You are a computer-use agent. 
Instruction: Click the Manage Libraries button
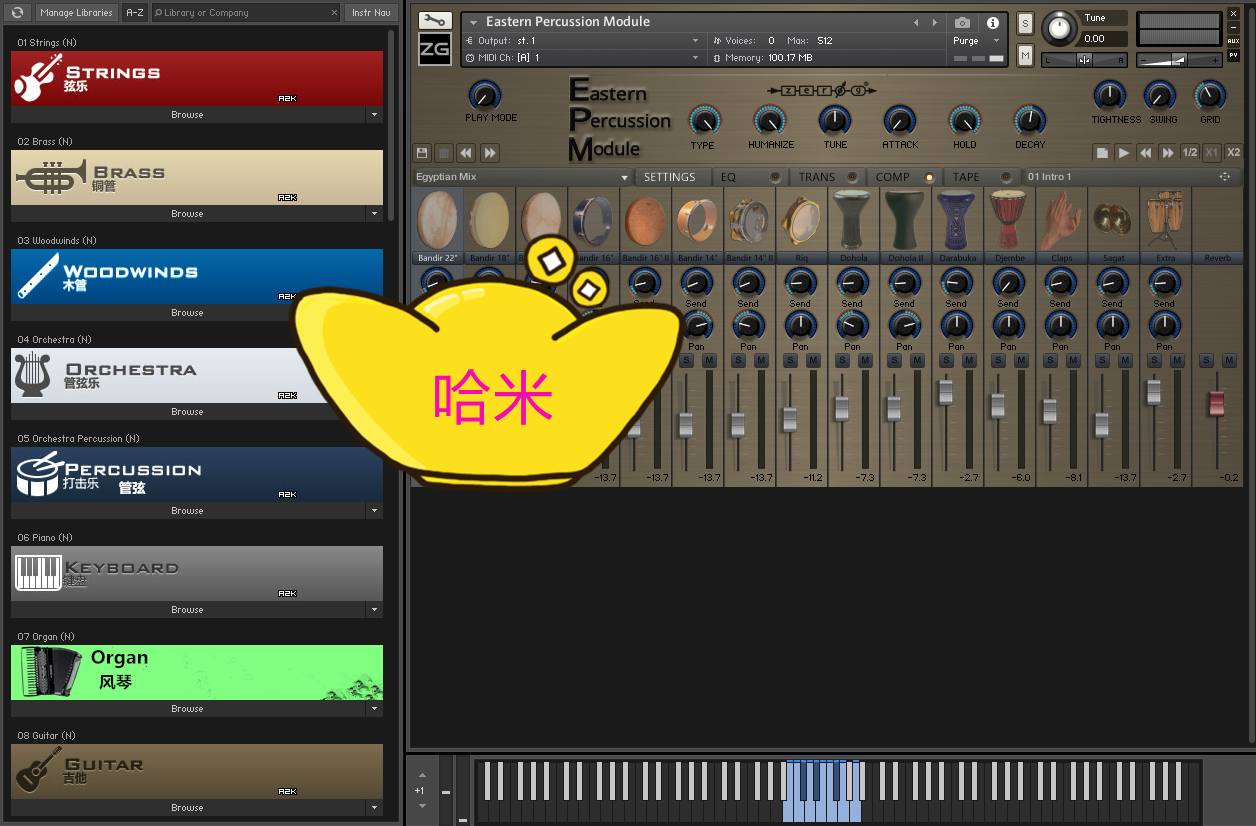pyautogui.click(x=76, y=13)
